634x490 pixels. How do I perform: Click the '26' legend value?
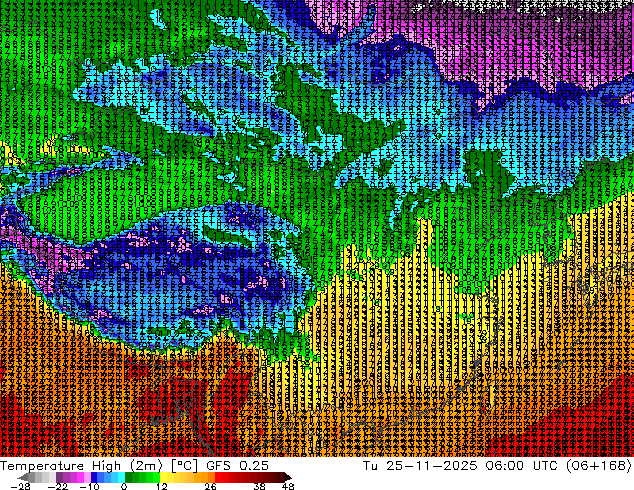210,486
